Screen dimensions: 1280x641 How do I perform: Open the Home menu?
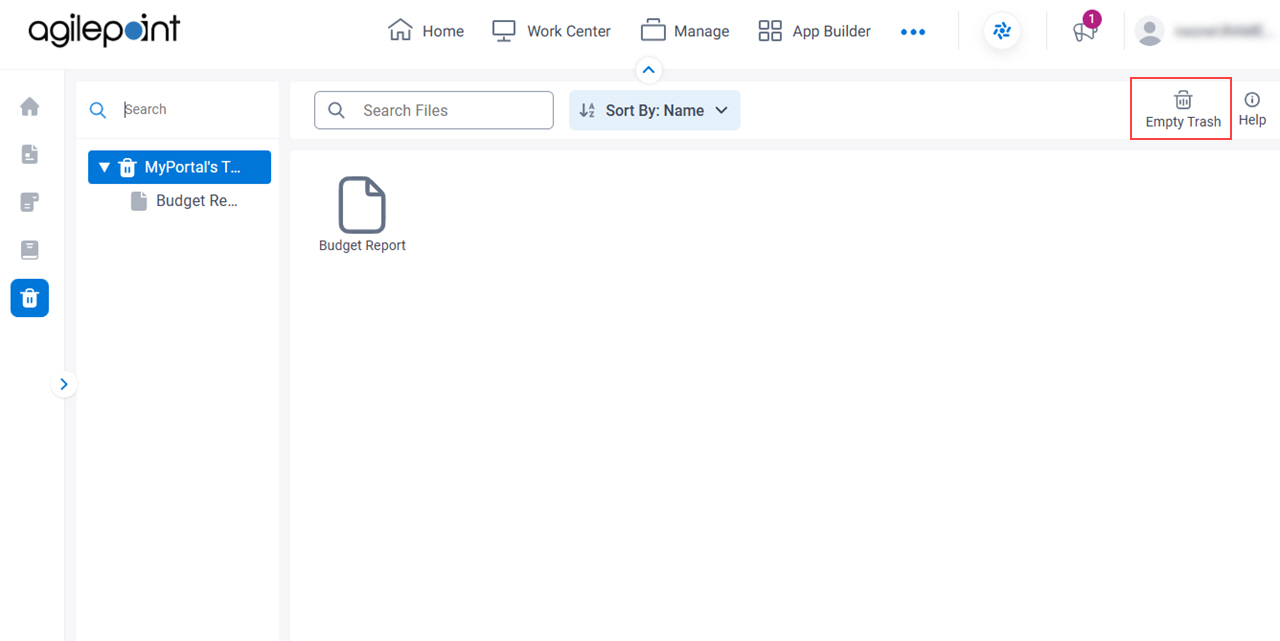(426, 31)
